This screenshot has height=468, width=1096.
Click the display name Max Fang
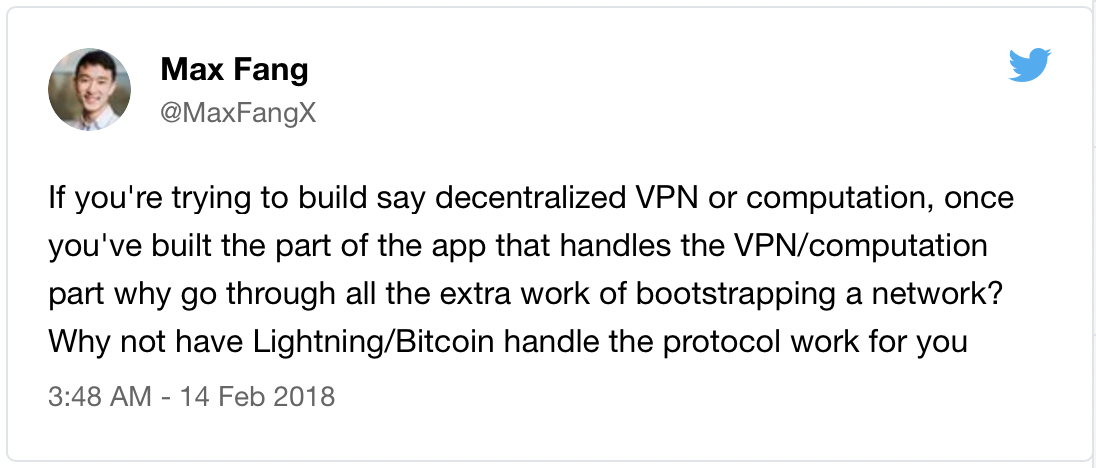pyautogui.click(x=234, y=69)
